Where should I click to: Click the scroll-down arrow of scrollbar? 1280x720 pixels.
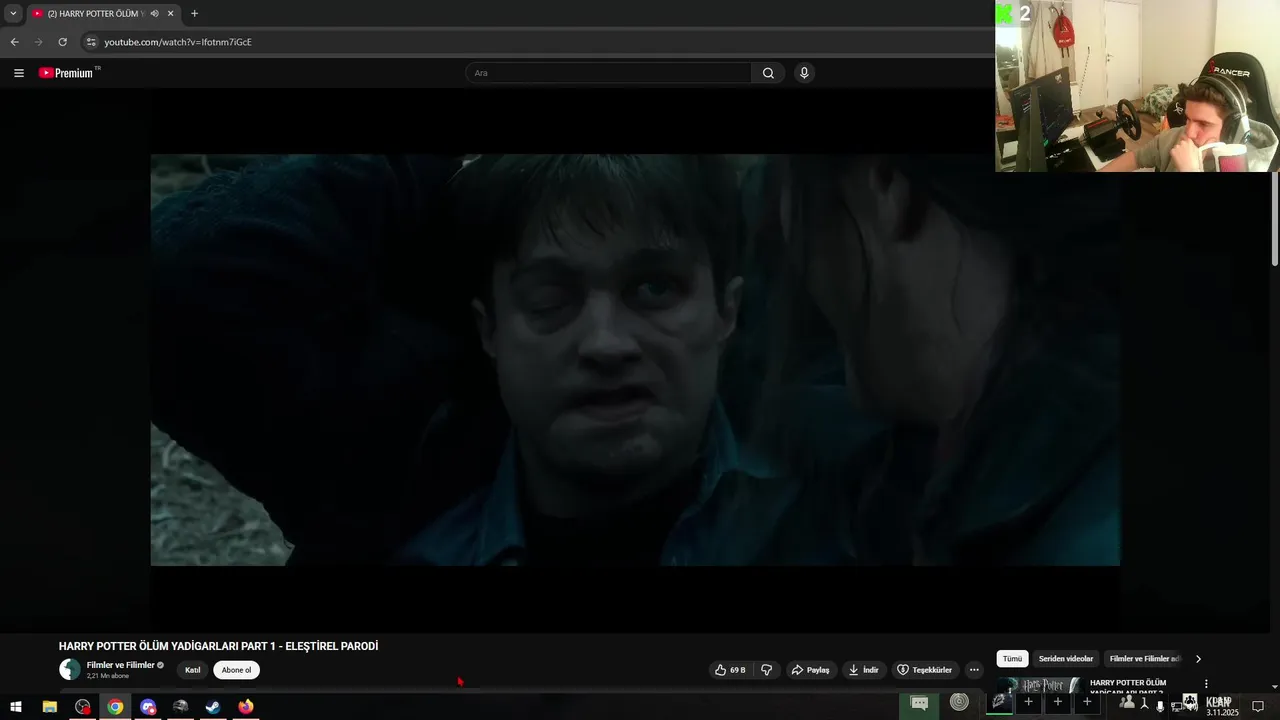click(1275, 686)
